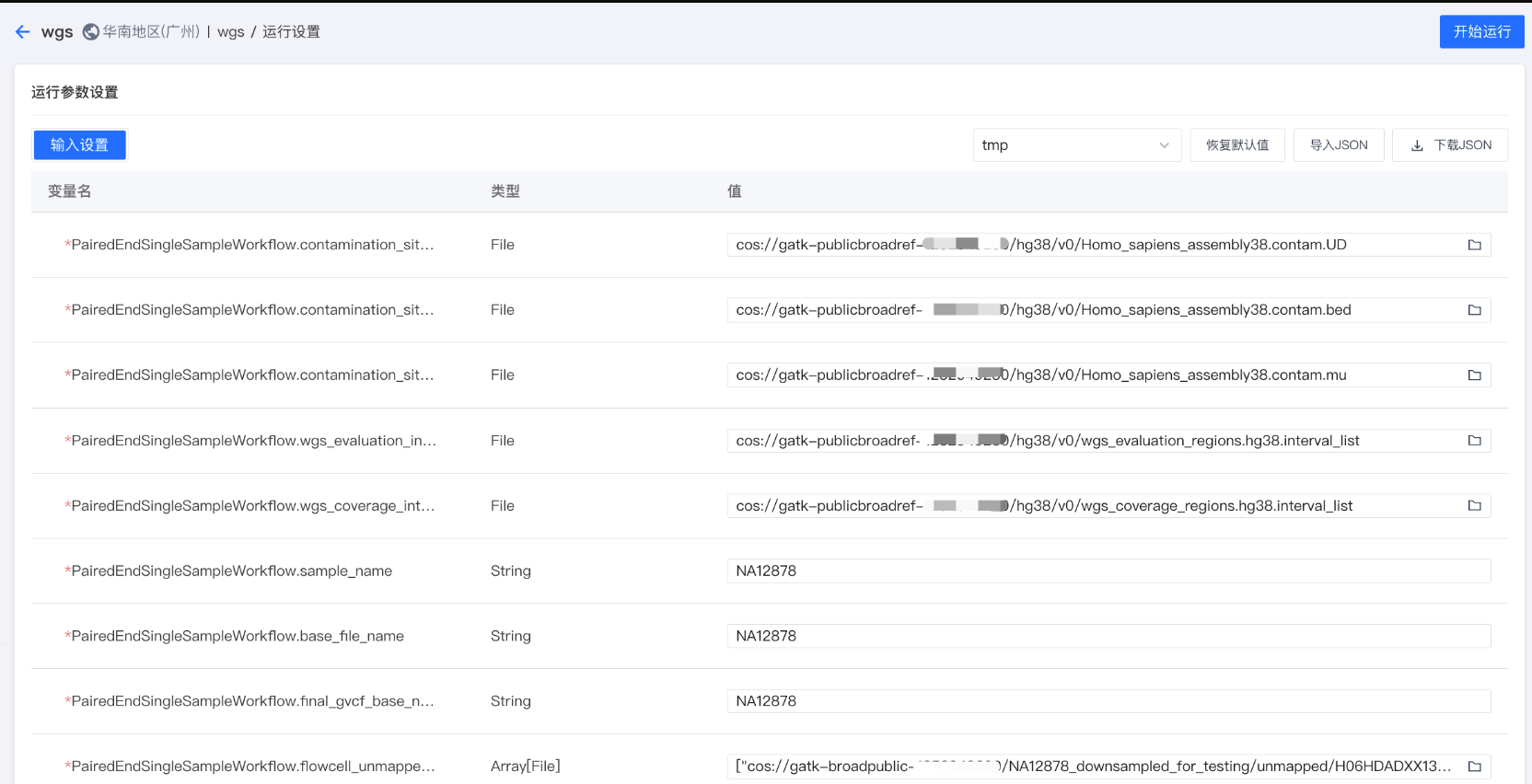Click the wgs breadcrumb link

(x=230, y=32)
